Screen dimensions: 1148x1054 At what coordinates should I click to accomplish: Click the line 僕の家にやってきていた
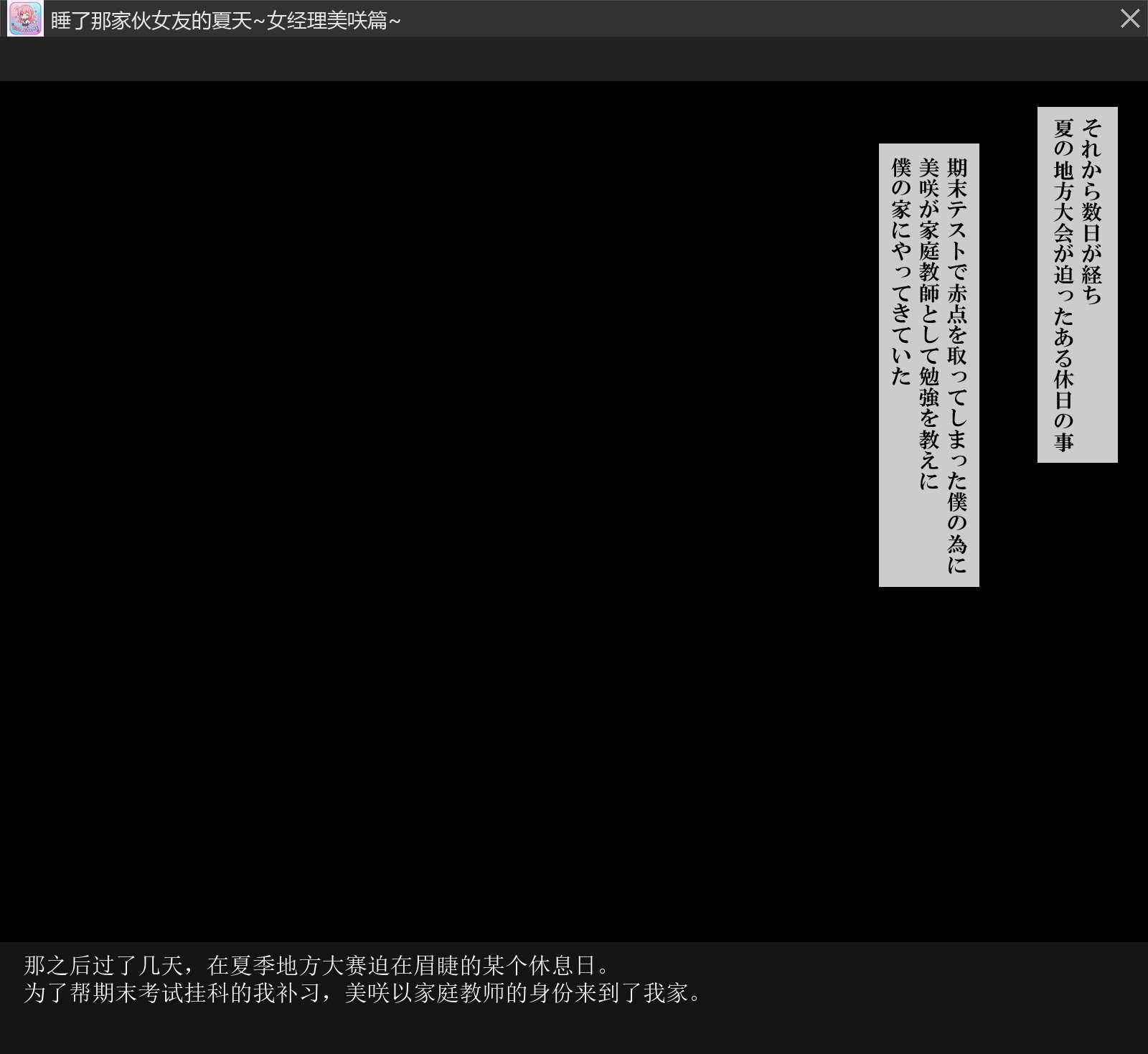click(901, 271)
